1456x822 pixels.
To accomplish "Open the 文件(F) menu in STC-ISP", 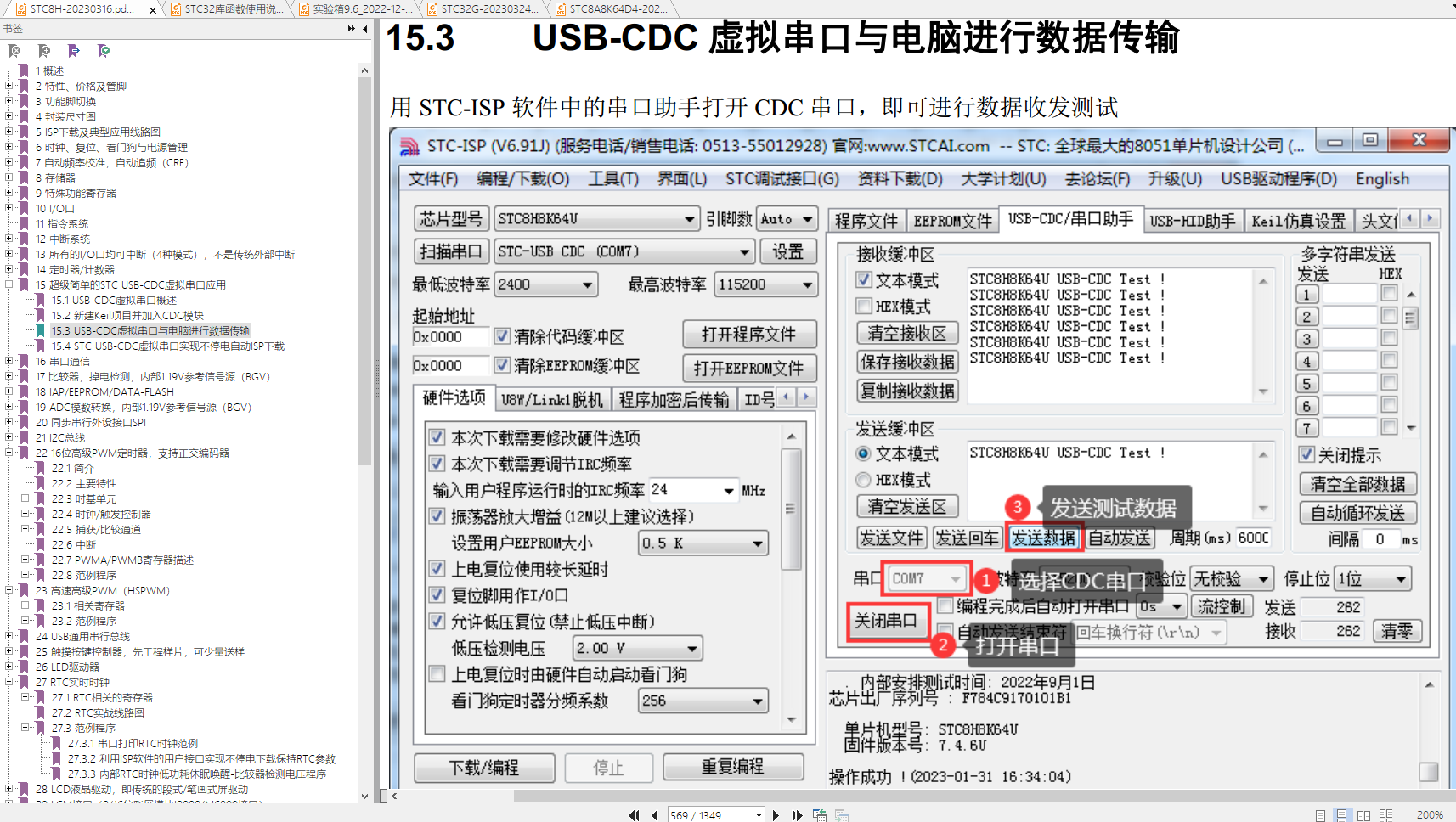I will 433,179.
